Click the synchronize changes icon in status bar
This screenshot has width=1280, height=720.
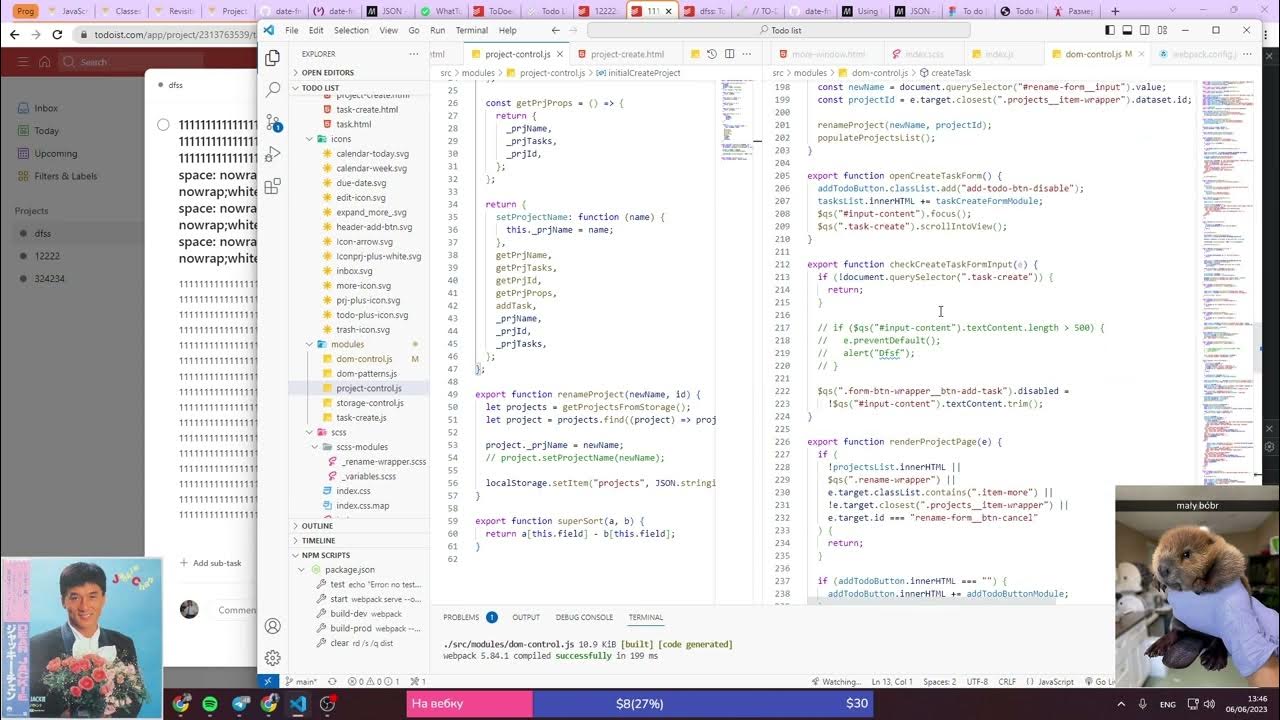point(332,682)
